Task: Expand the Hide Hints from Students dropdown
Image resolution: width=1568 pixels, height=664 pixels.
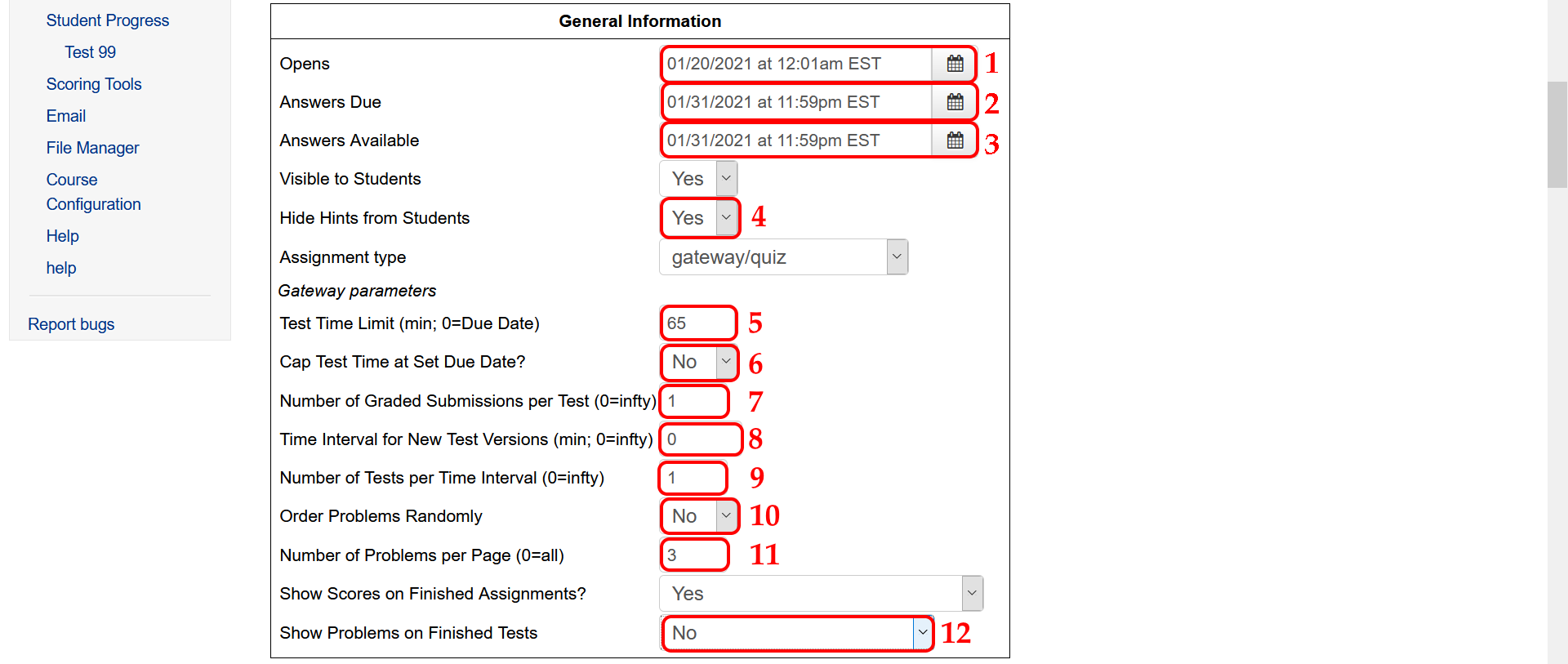Action: pos(699,218)
